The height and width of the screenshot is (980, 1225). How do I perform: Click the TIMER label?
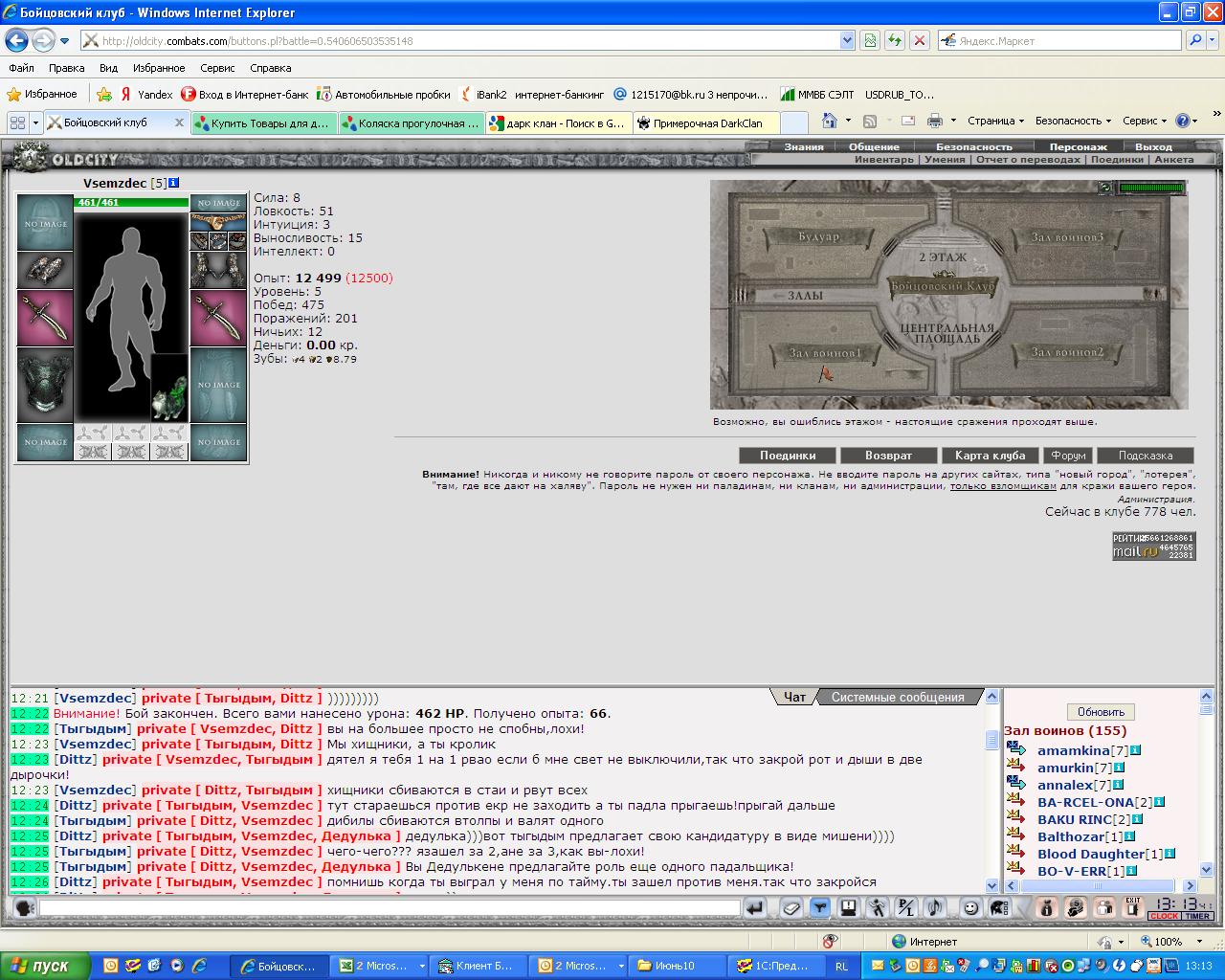tap(1198, 917)
